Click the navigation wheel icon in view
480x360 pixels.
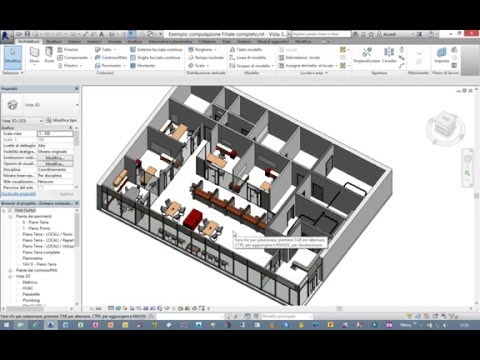467,160
